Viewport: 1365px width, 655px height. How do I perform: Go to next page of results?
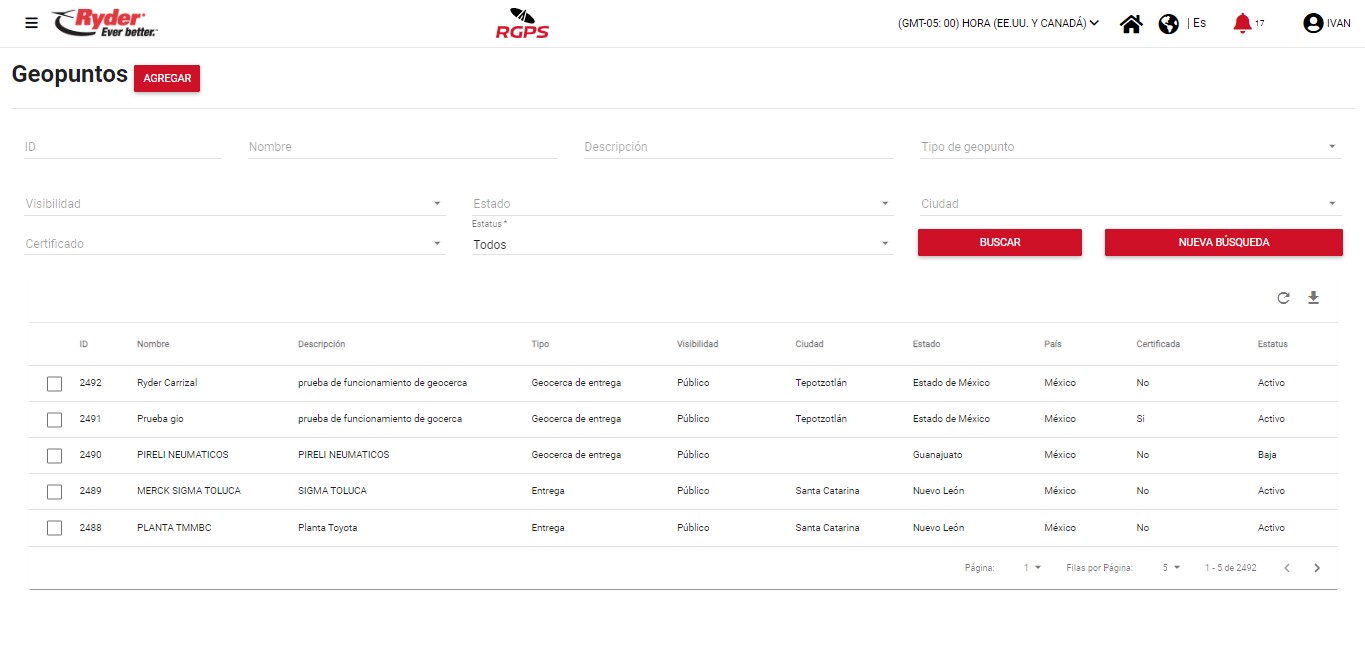(1317, 568)
